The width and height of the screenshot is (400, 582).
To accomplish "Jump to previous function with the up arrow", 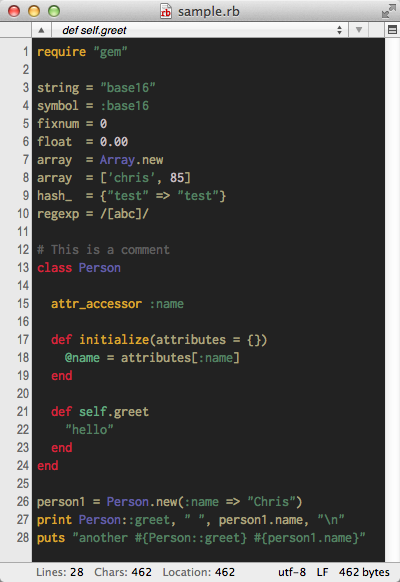I will (41, 30).
